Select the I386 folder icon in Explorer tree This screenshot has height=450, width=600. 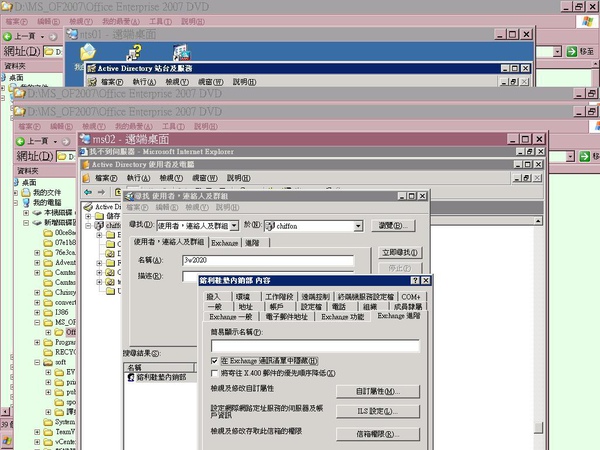48,313
